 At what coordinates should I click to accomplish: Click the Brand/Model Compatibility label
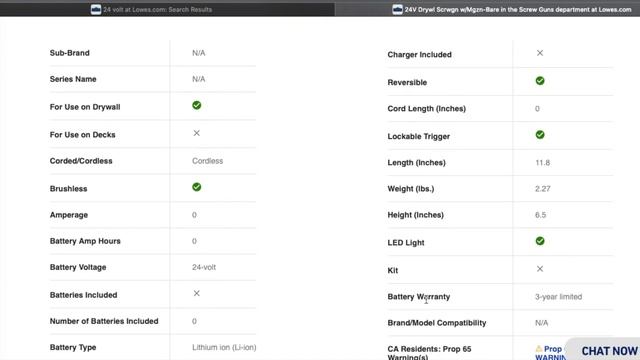[437, 323]
